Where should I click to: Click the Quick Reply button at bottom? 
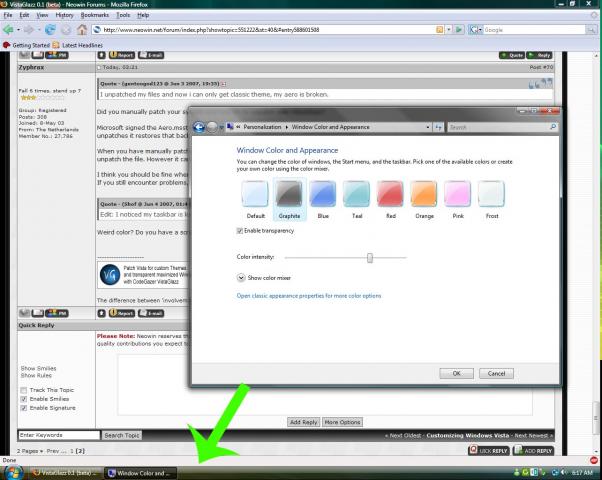pos(489,450)
